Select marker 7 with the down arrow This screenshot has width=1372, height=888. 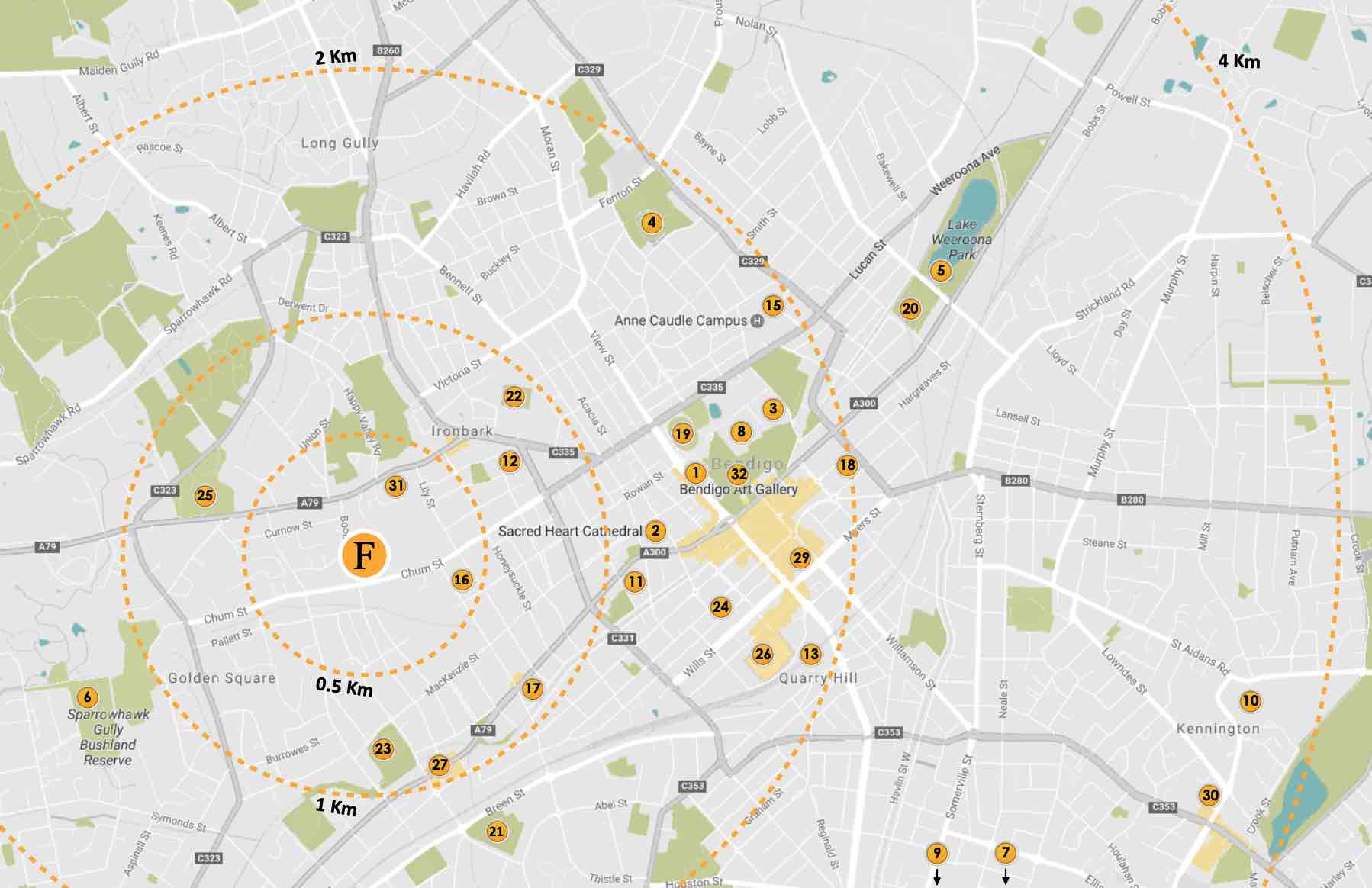pos(1006,853)
